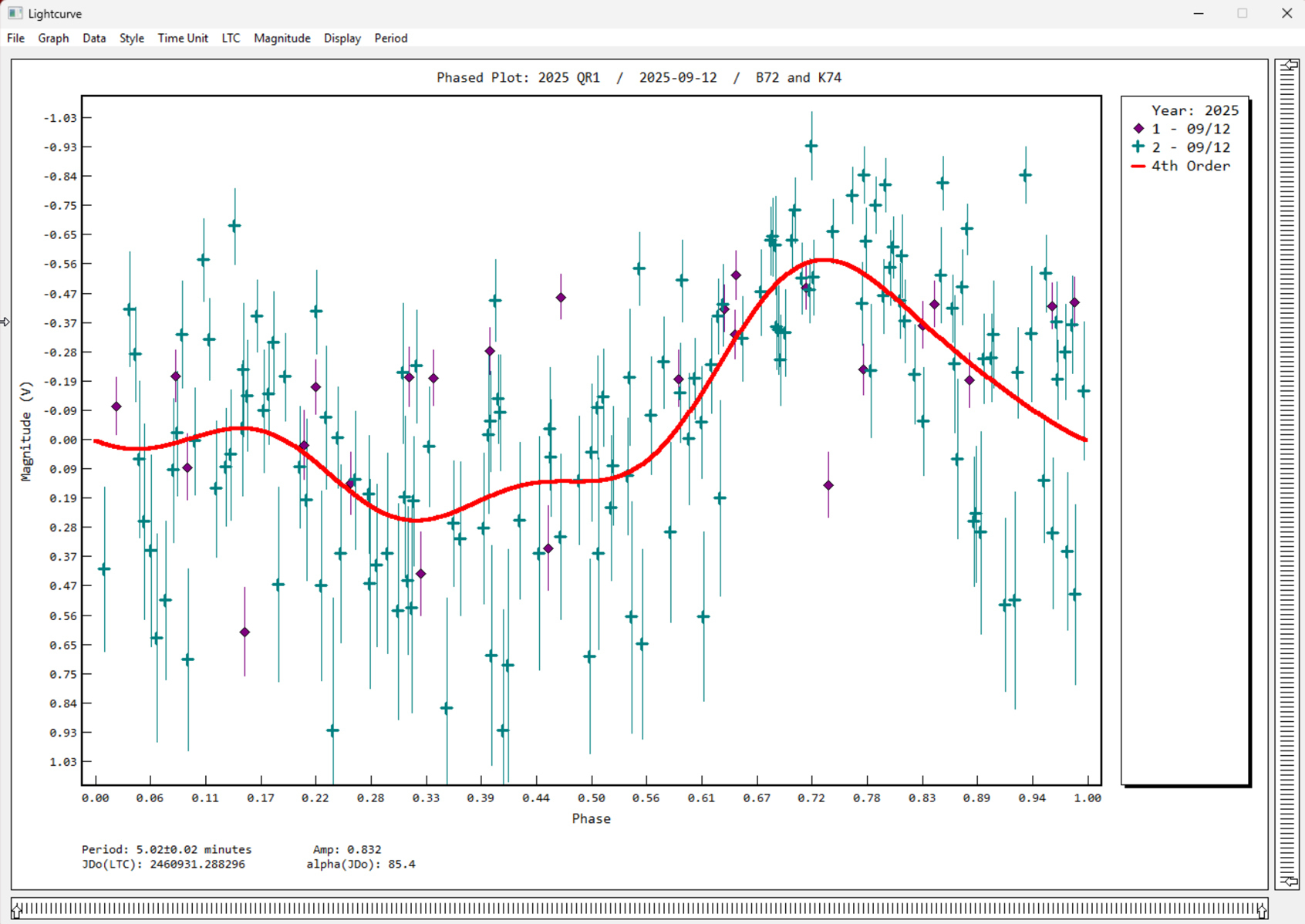1305x924 pixels.
Task: Open the File menu
Action: [15, 38]
